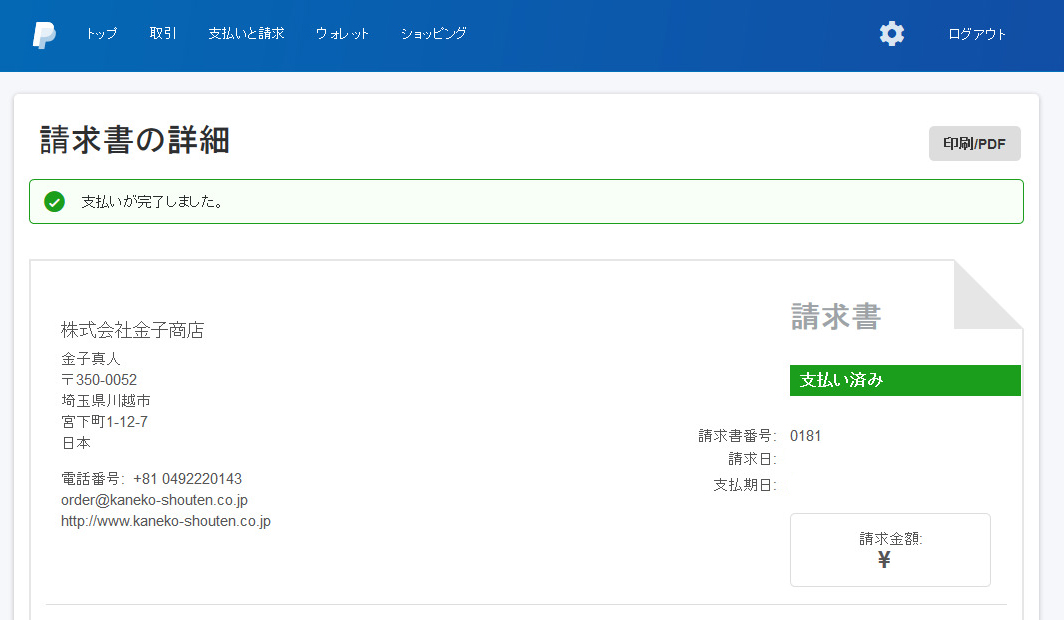The height and width of the screenshot is (620, 1064).
Task: Open the トップ navigation tab
Action: (100, 33)
